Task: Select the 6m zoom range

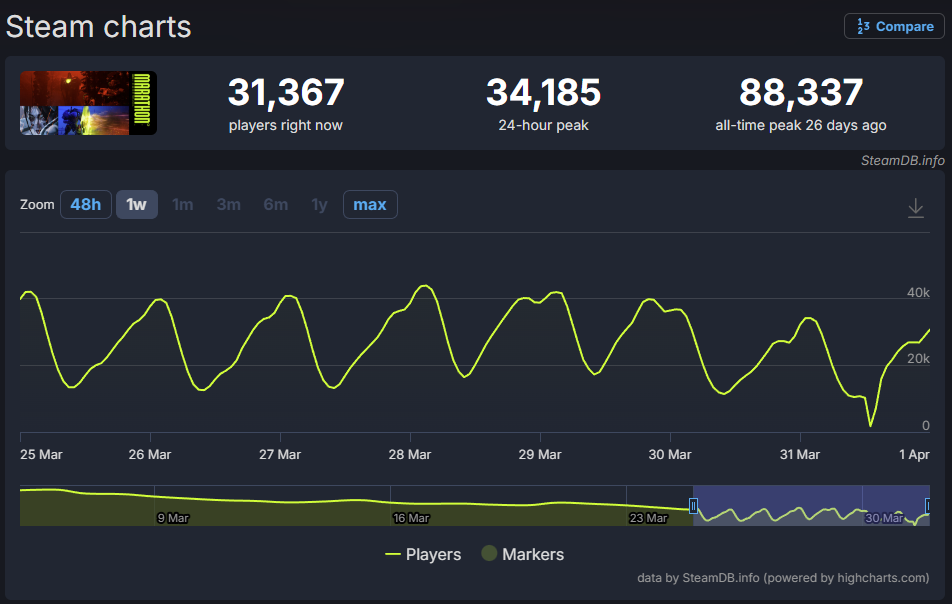Action: click(276, 205)
